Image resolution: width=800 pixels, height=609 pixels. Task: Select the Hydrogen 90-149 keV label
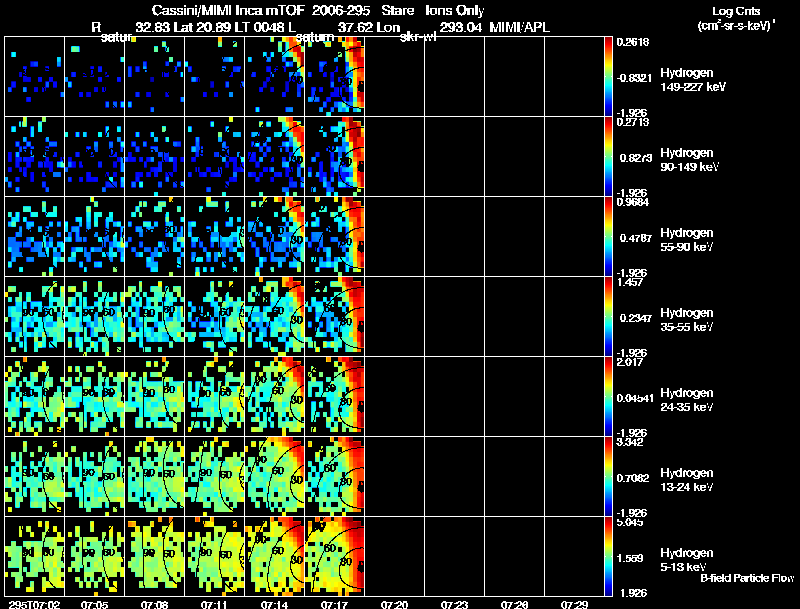tap(688, 160)
